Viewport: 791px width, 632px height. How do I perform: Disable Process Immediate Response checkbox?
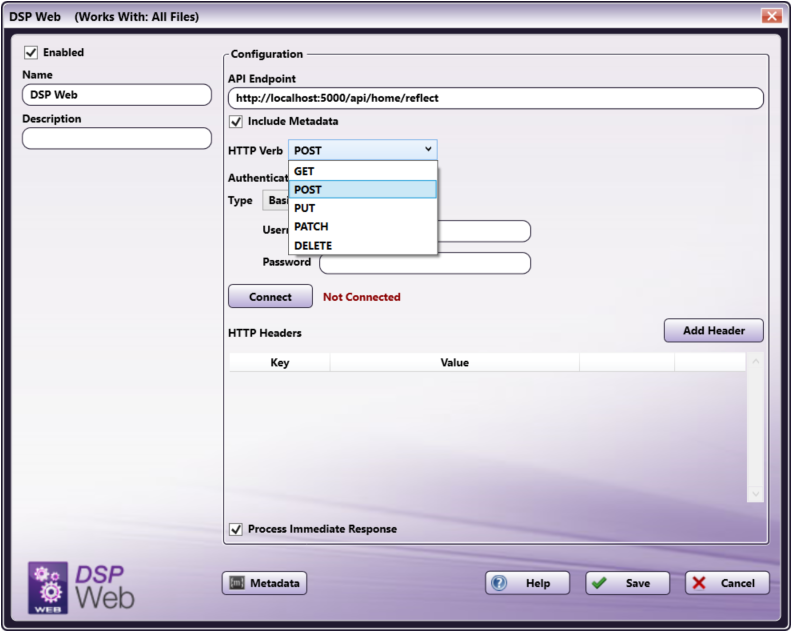(x=237, y=529)
